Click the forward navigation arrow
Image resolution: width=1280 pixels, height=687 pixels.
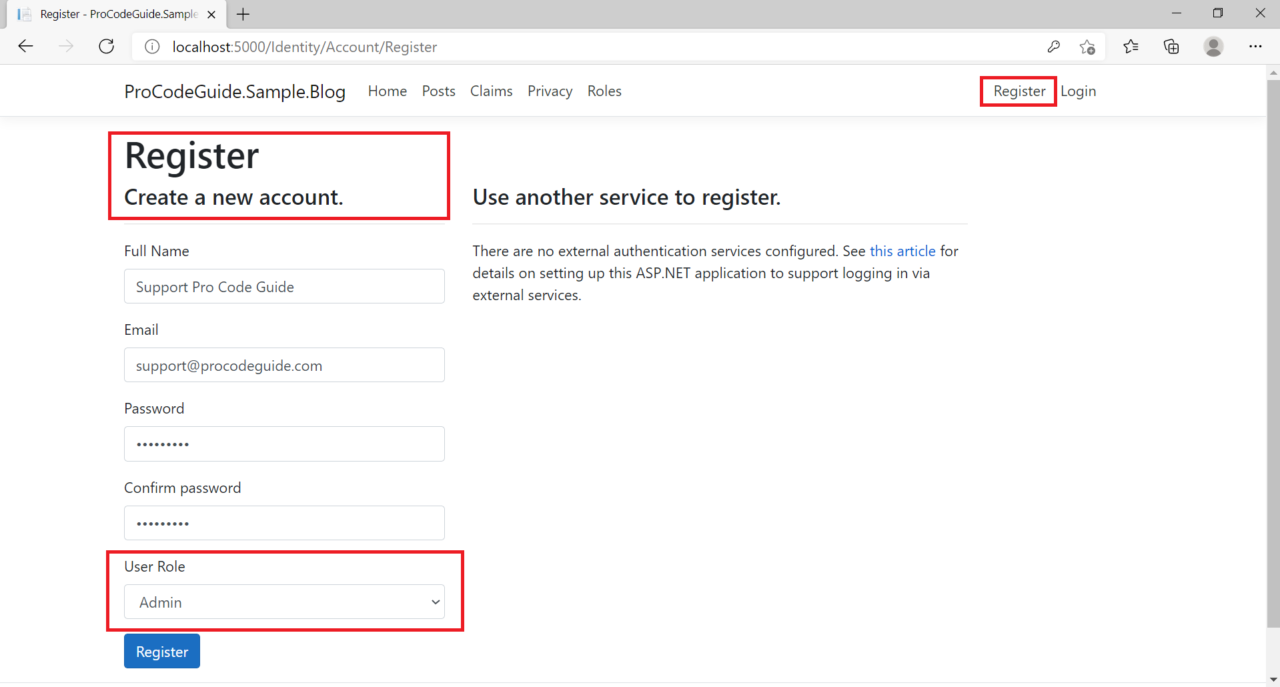tap(65, 46)
